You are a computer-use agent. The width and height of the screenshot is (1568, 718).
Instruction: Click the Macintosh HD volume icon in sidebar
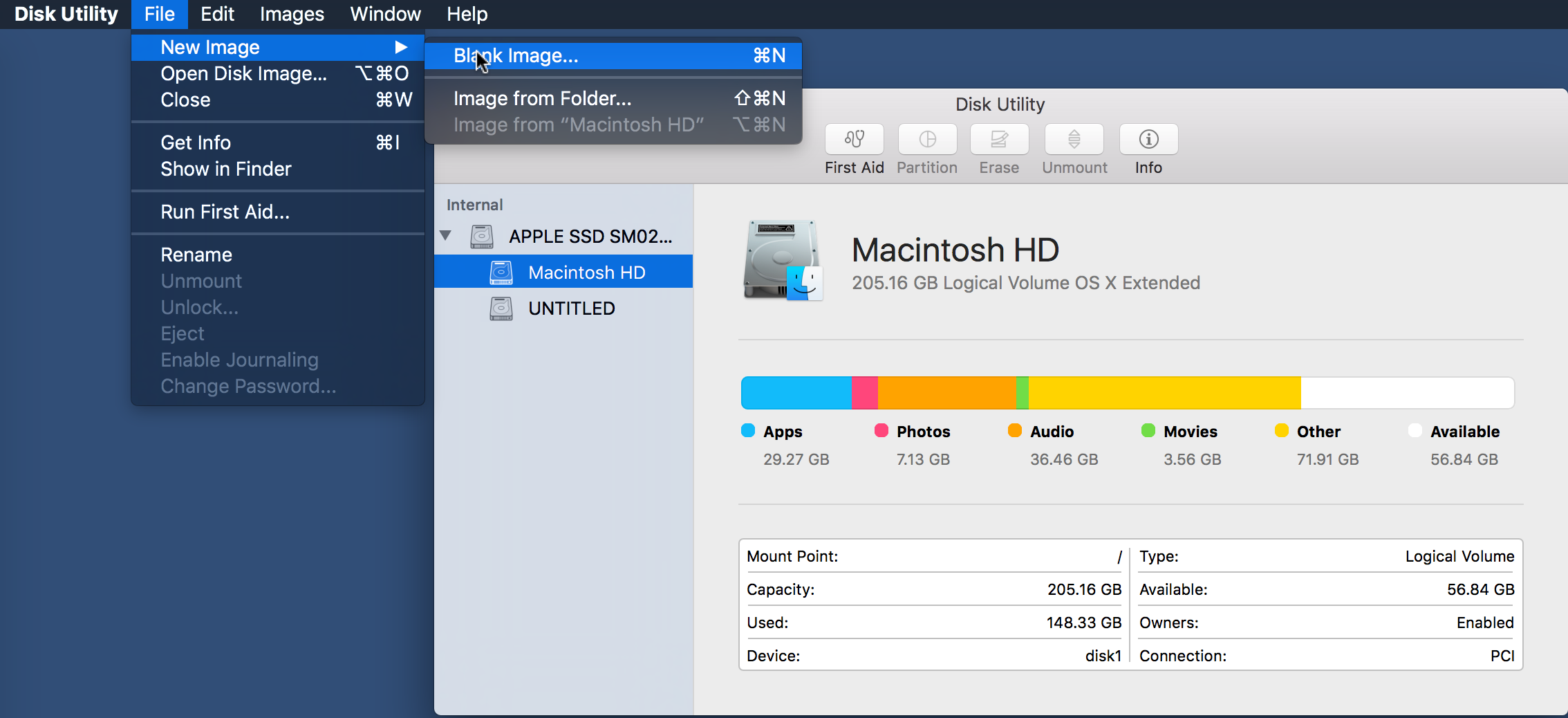coord(501,273)
